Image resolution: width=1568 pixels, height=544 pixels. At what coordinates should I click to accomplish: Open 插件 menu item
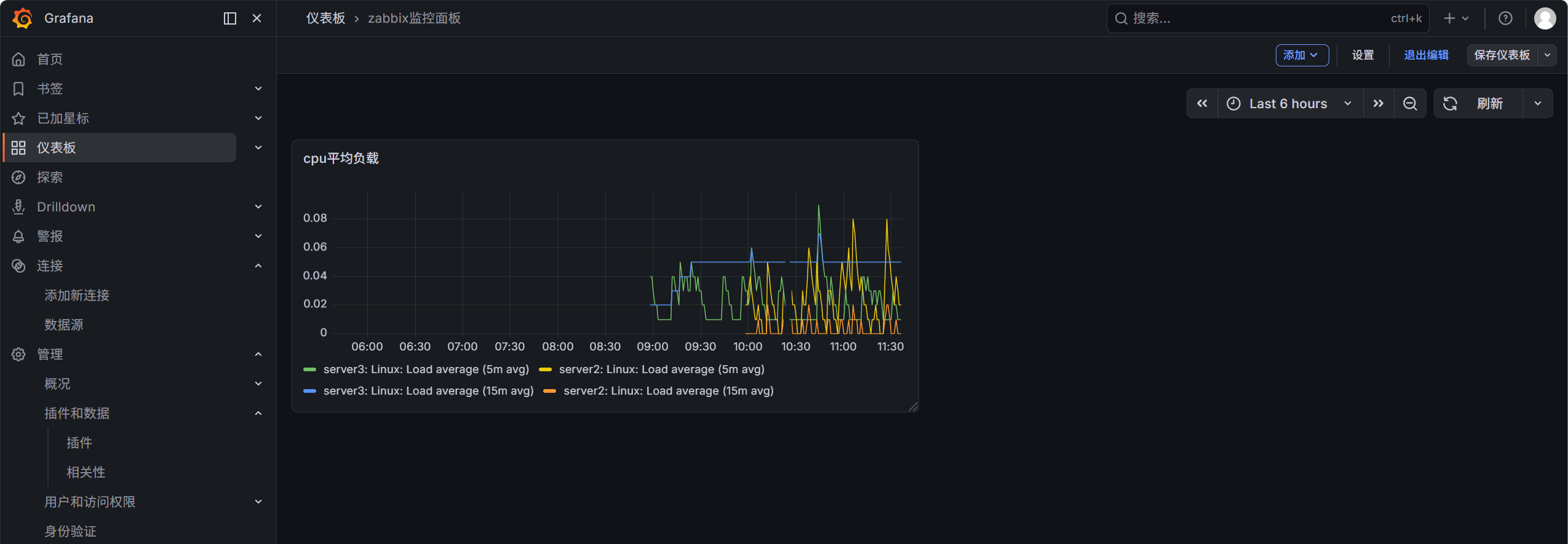tap(79, 443)
